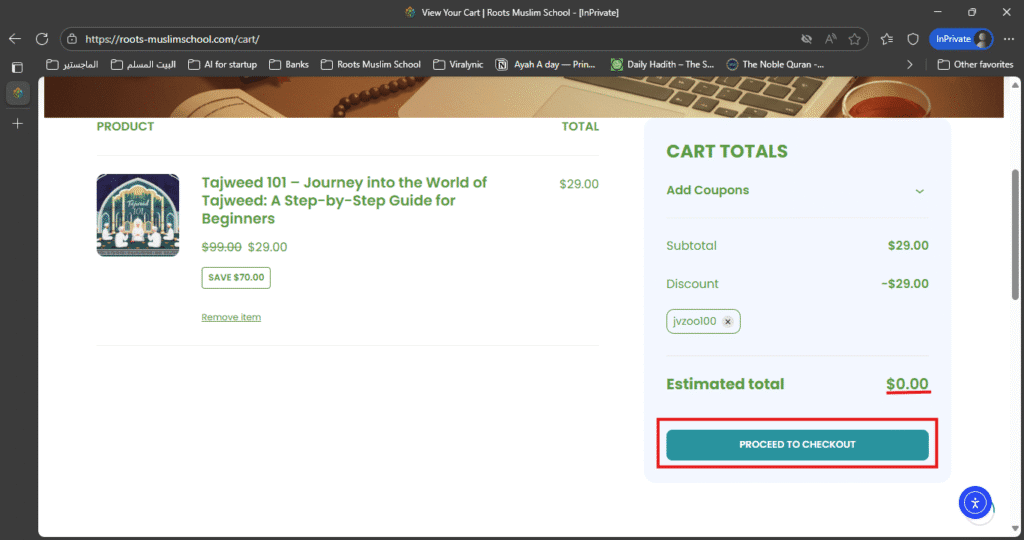Add this page to favorites with the star icon
This screenshot has width=1024, height=540.
tap(854, 39)
